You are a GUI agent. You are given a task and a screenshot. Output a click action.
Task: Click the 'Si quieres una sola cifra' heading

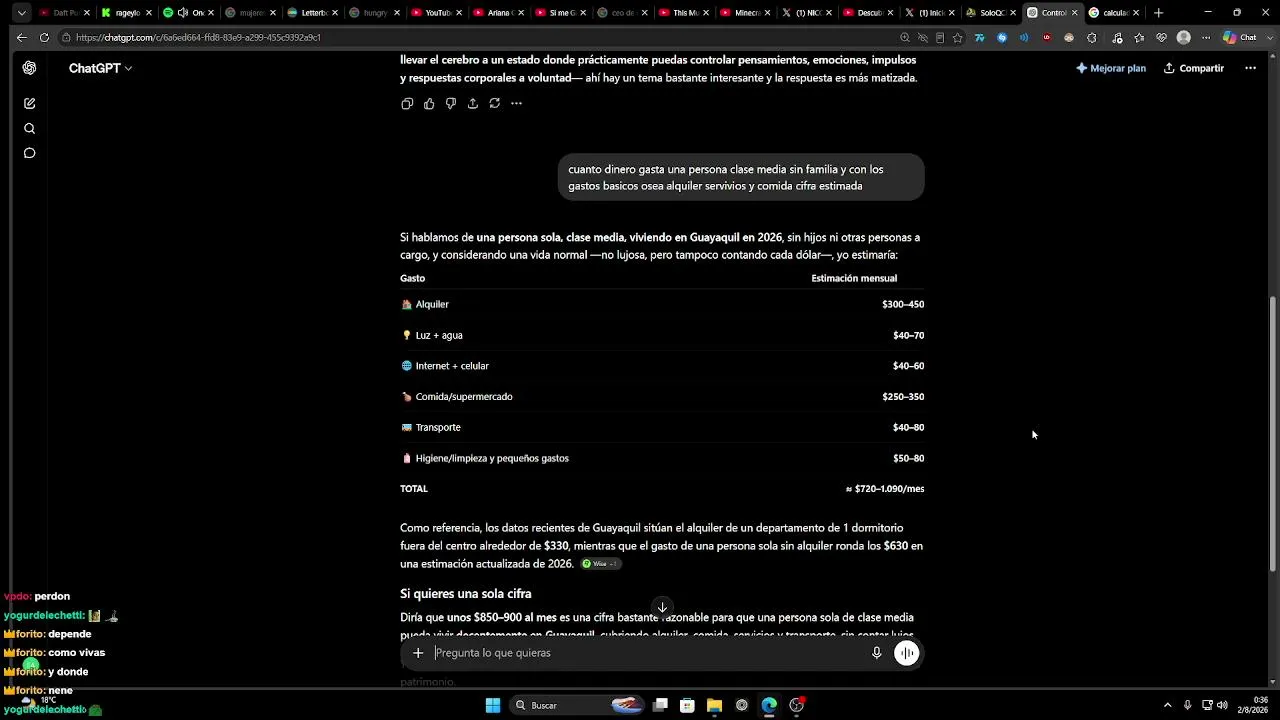pyautogui.click(x=465, y=594)
